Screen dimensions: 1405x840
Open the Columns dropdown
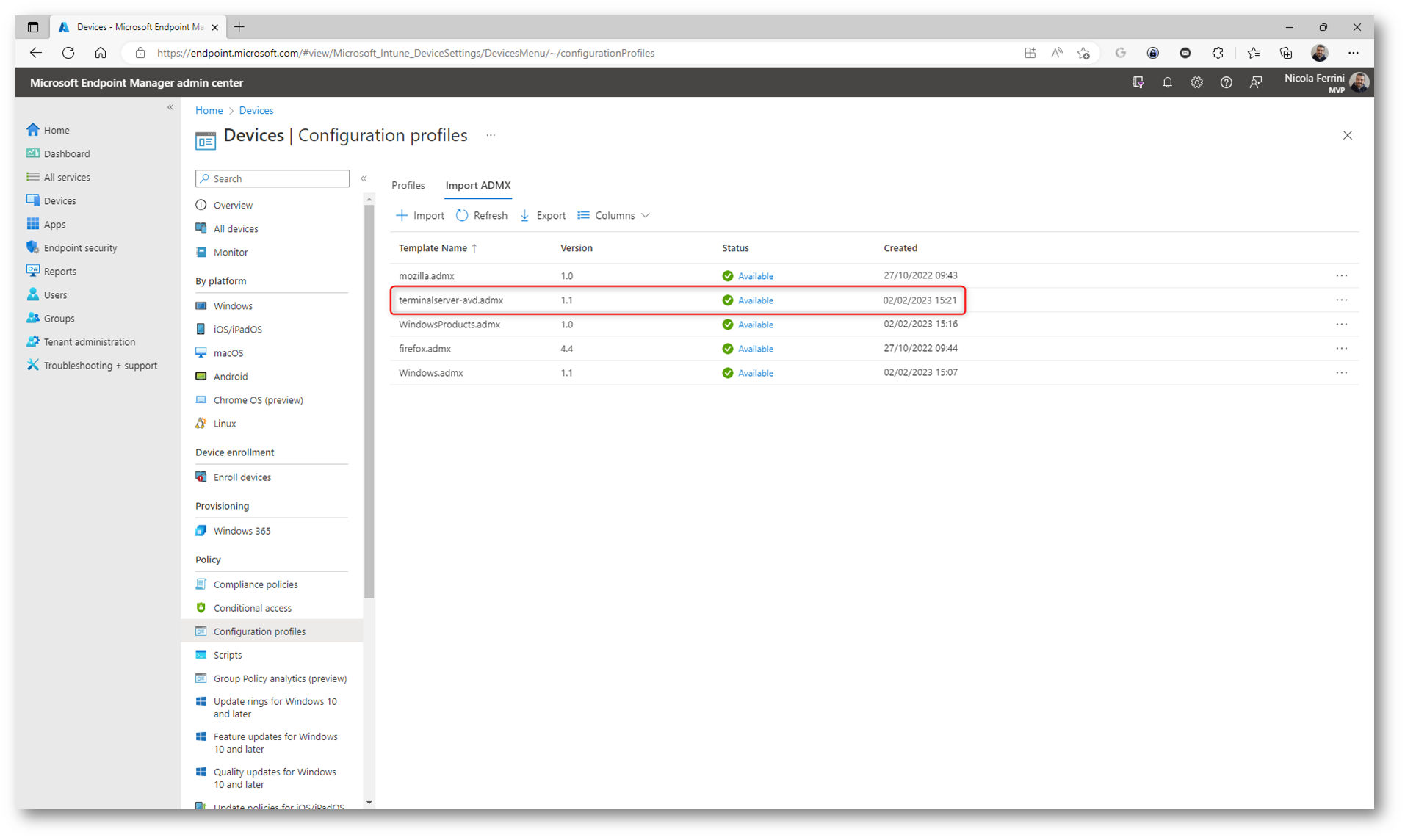coord(614,215)
